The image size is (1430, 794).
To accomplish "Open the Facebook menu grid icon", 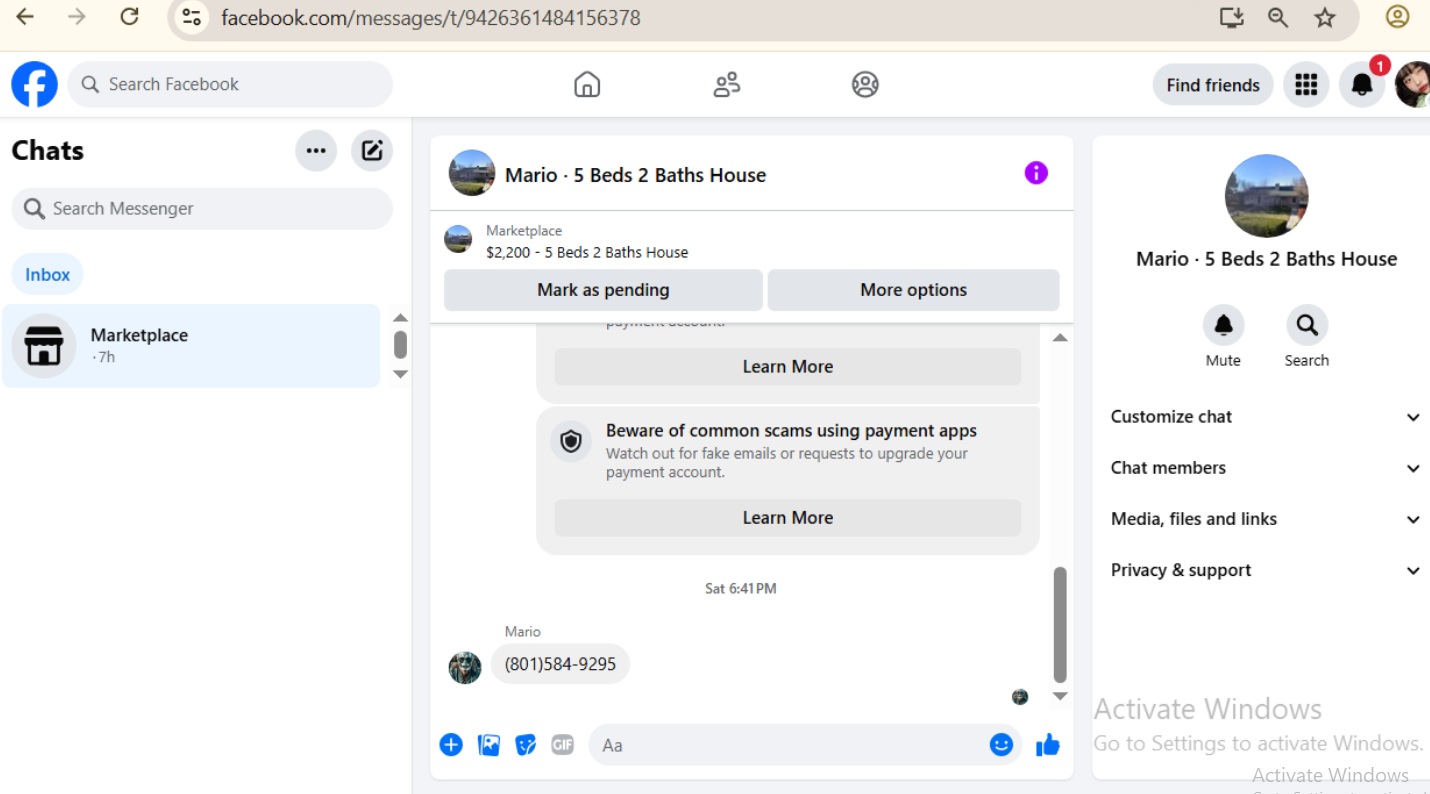I will (x=1306, y=85).
